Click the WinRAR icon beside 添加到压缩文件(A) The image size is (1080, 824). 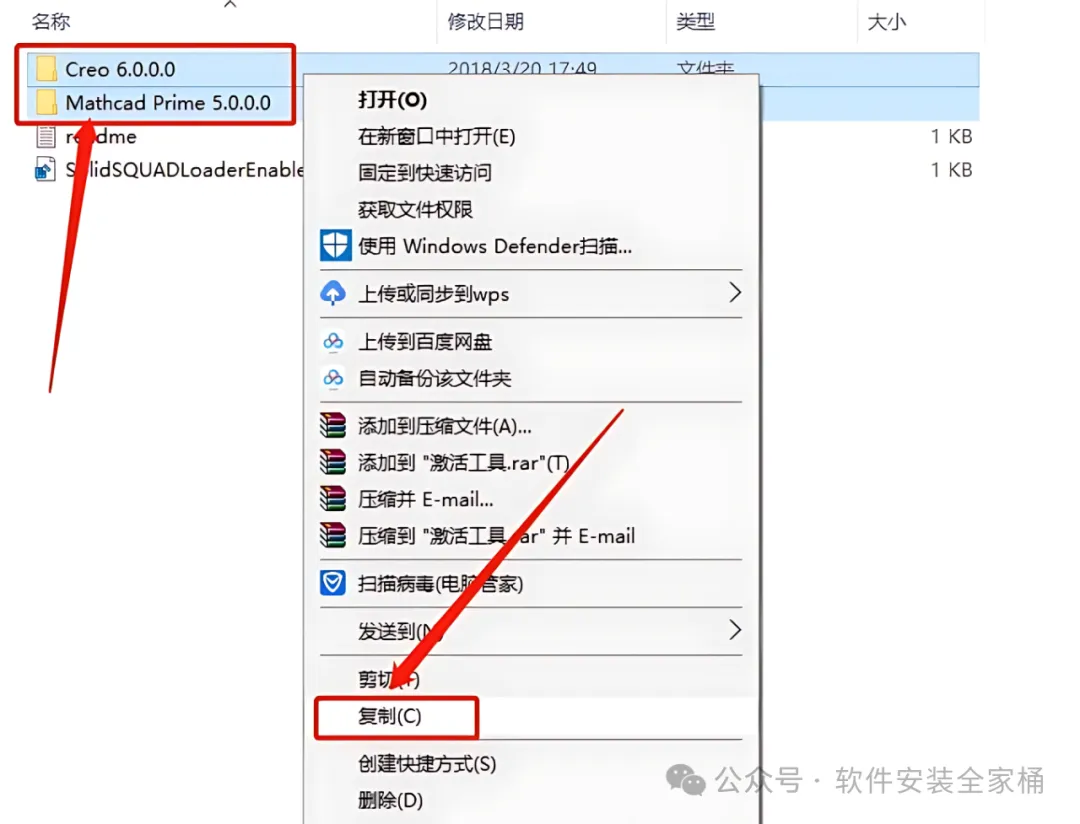coord(333,426)
